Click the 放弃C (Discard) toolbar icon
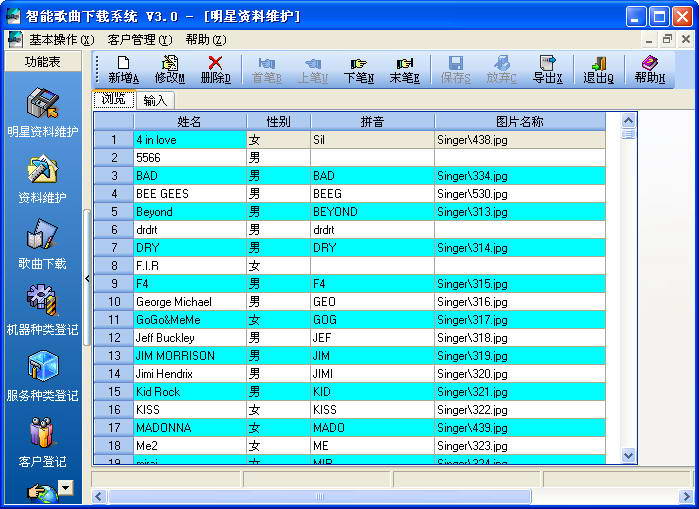Viewport: 699px width, 509px height. click(502, 63)
